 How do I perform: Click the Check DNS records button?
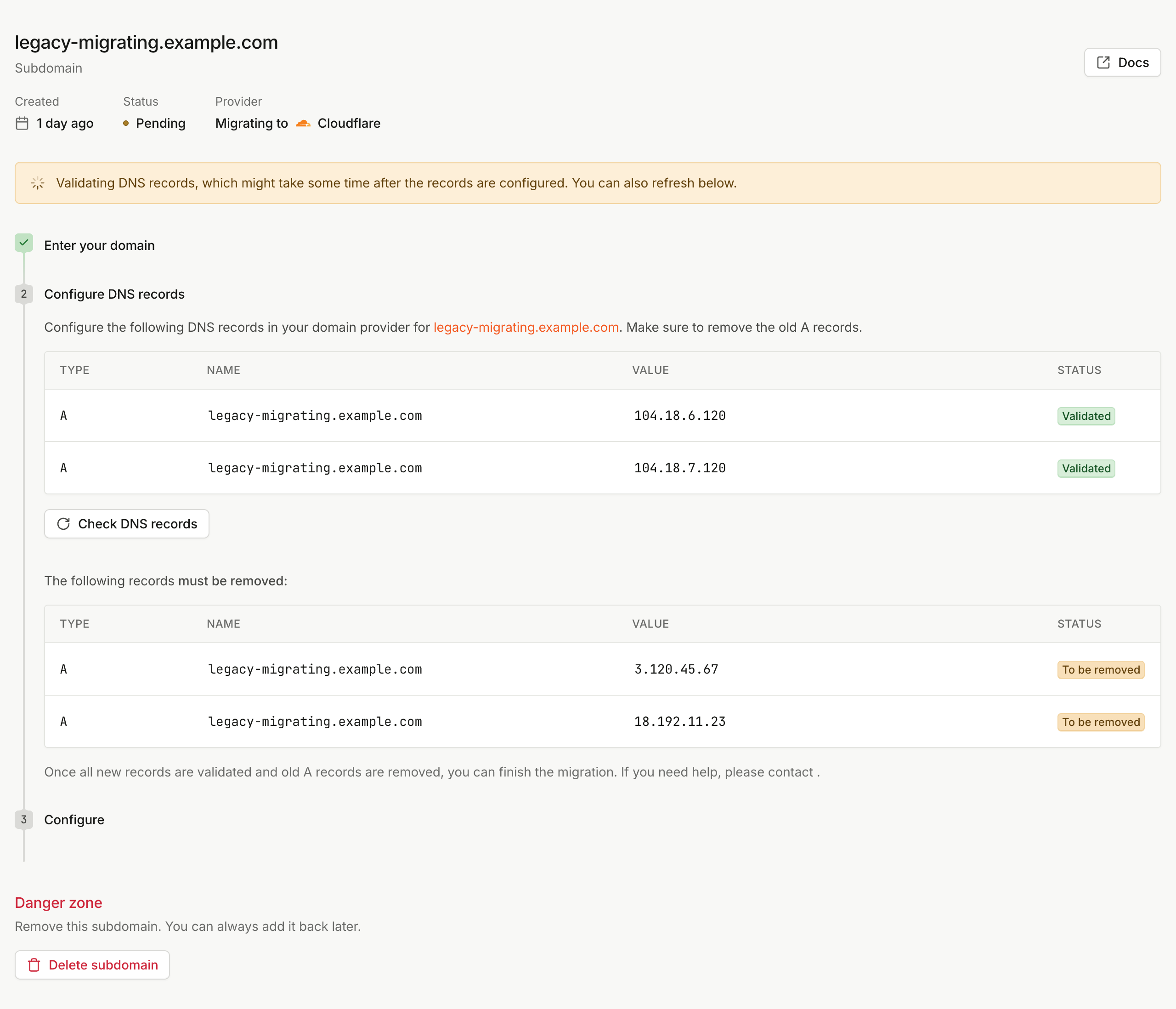tap(127, 523)
